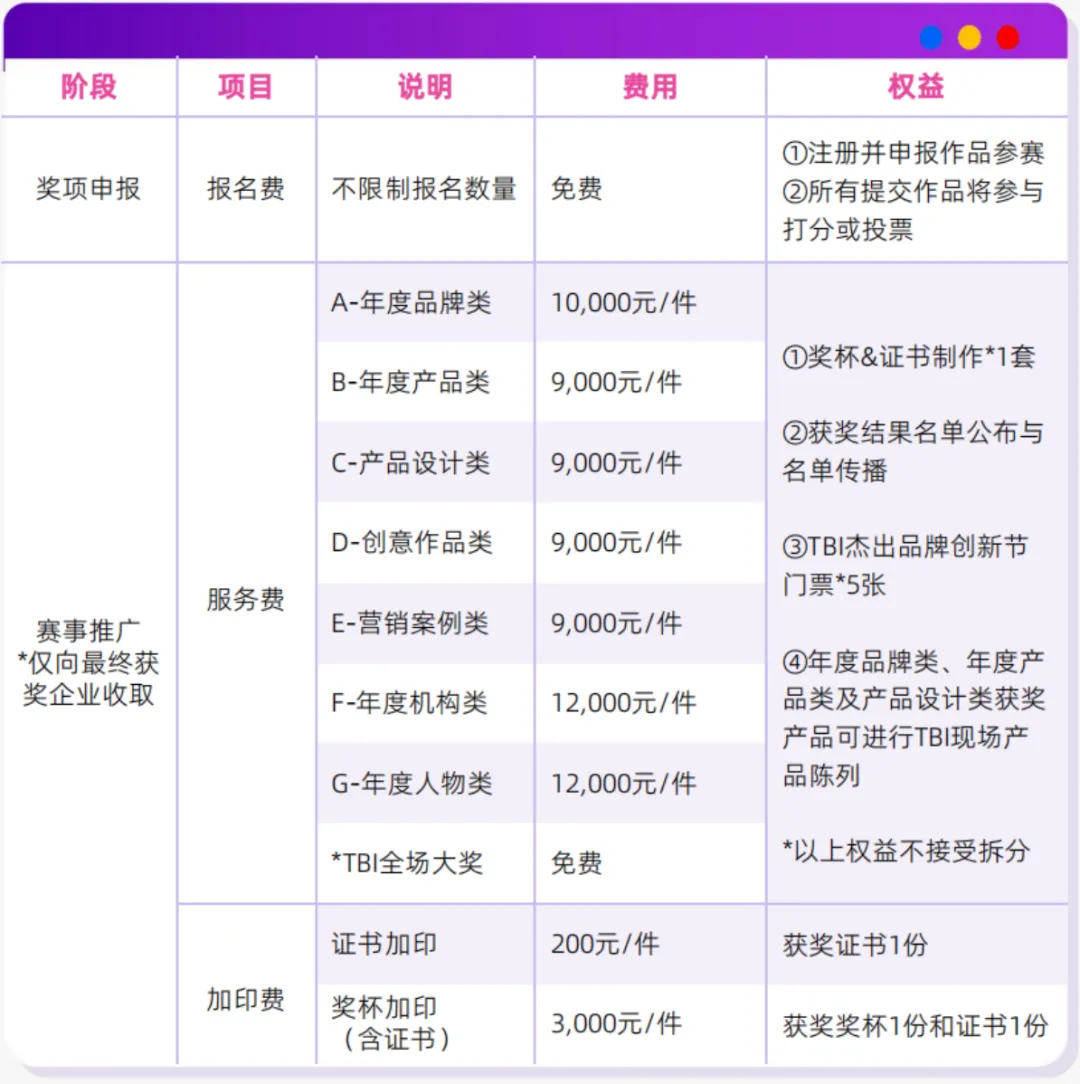Click the yellow dot in header bar
This screenshot has width=1080, height=1084.
[969, 37]
